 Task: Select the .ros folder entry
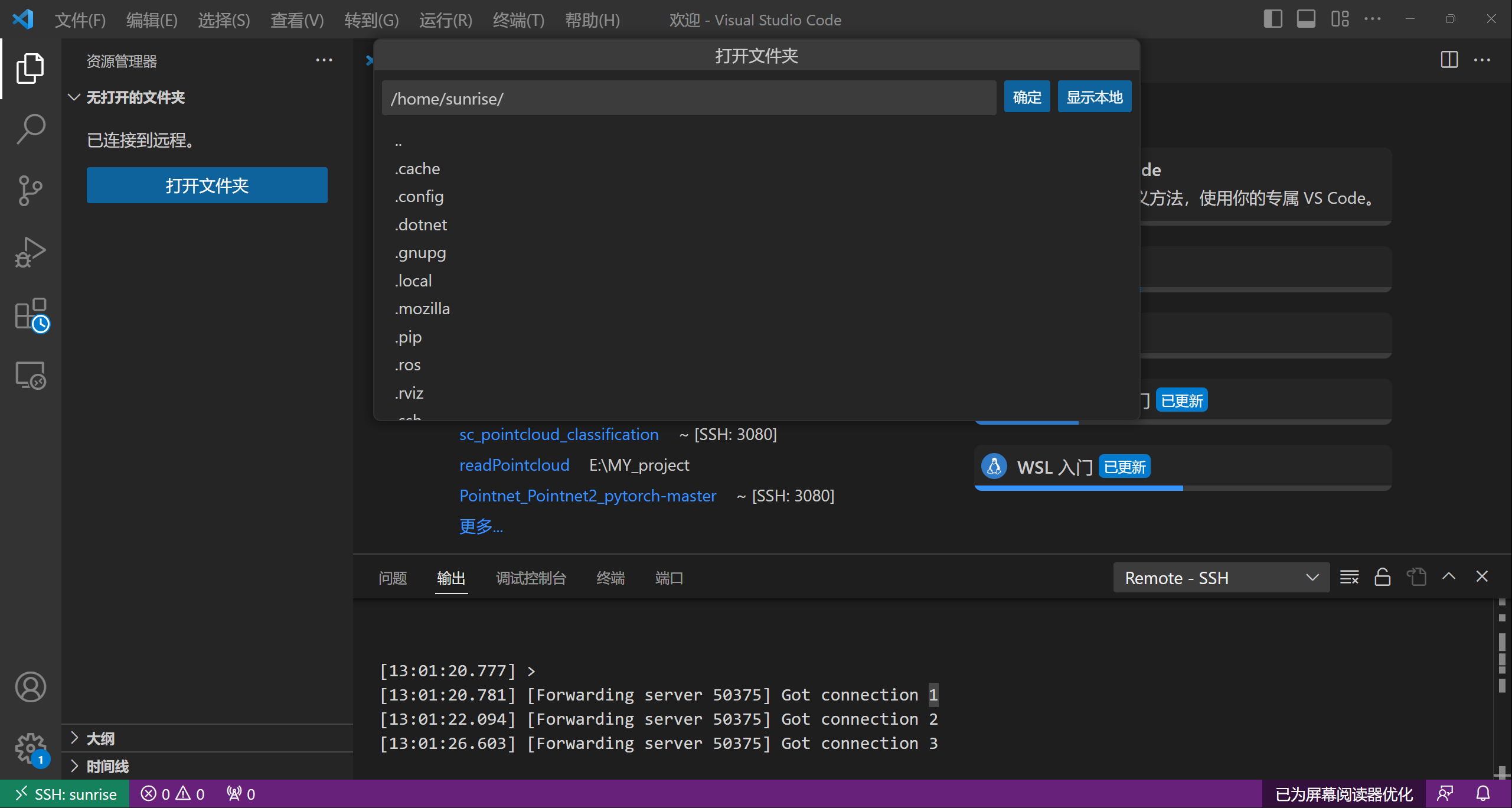point(756,365)
